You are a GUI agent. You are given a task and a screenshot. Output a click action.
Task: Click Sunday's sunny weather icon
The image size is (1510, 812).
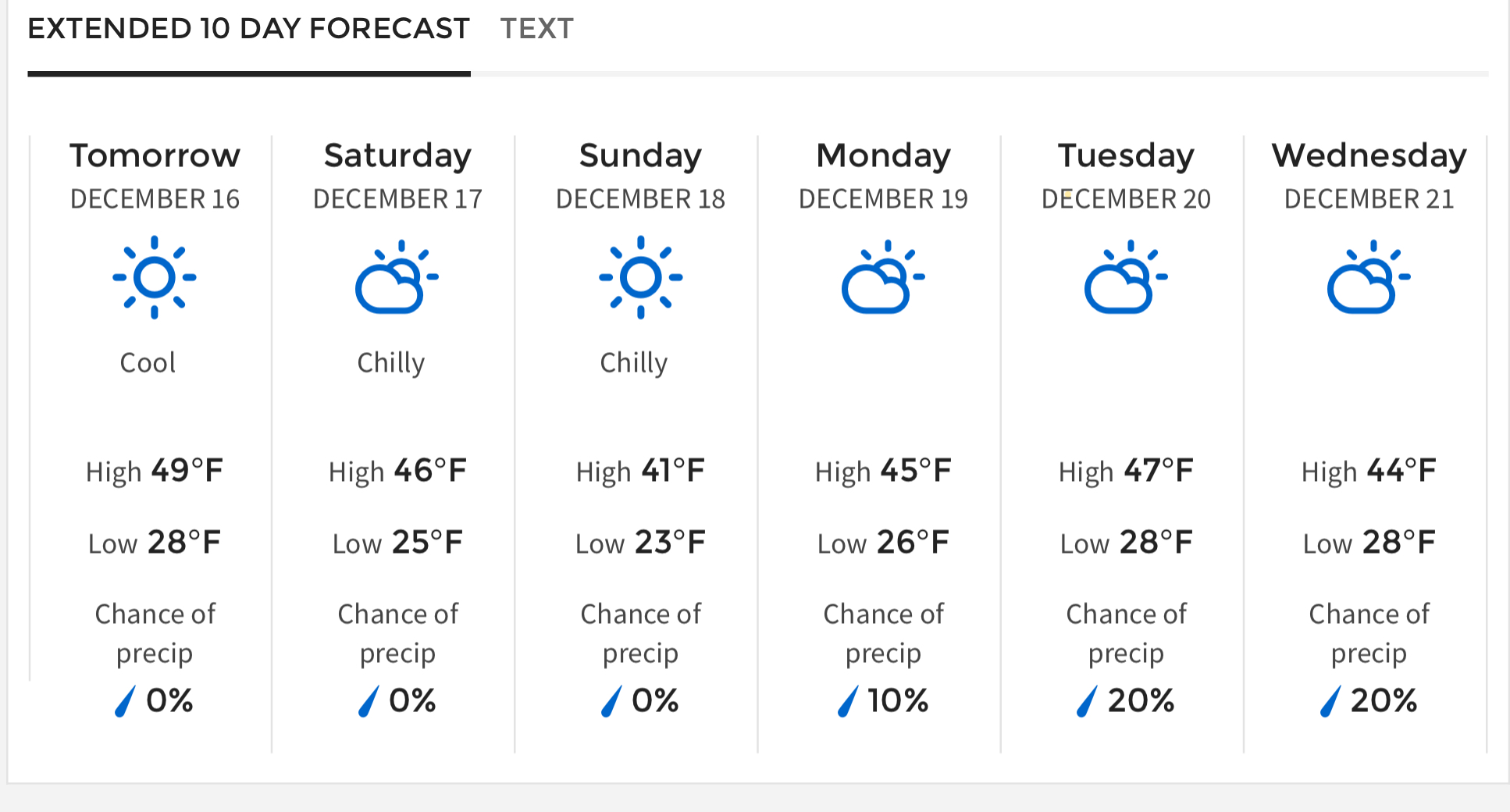click(x=640, y=277)
